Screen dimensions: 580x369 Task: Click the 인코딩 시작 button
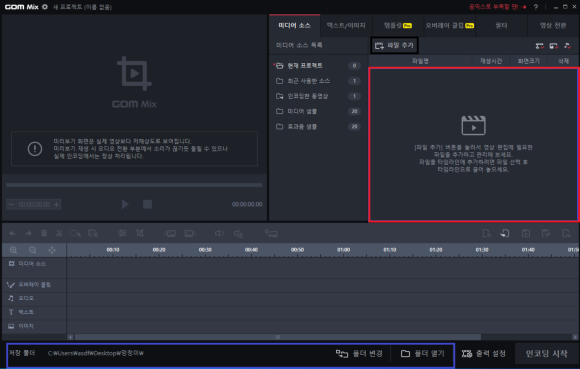tap(546, 354)
